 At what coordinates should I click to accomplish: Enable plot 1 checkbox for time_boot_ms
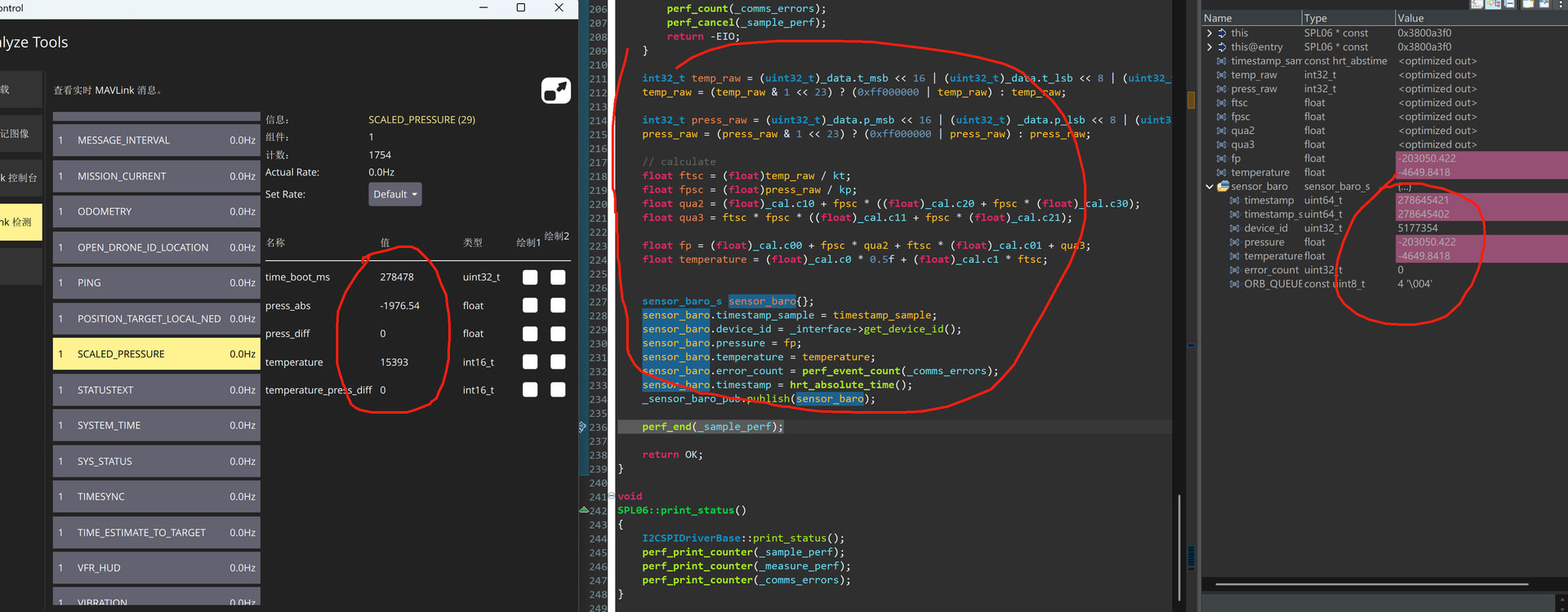coord(530,277)
